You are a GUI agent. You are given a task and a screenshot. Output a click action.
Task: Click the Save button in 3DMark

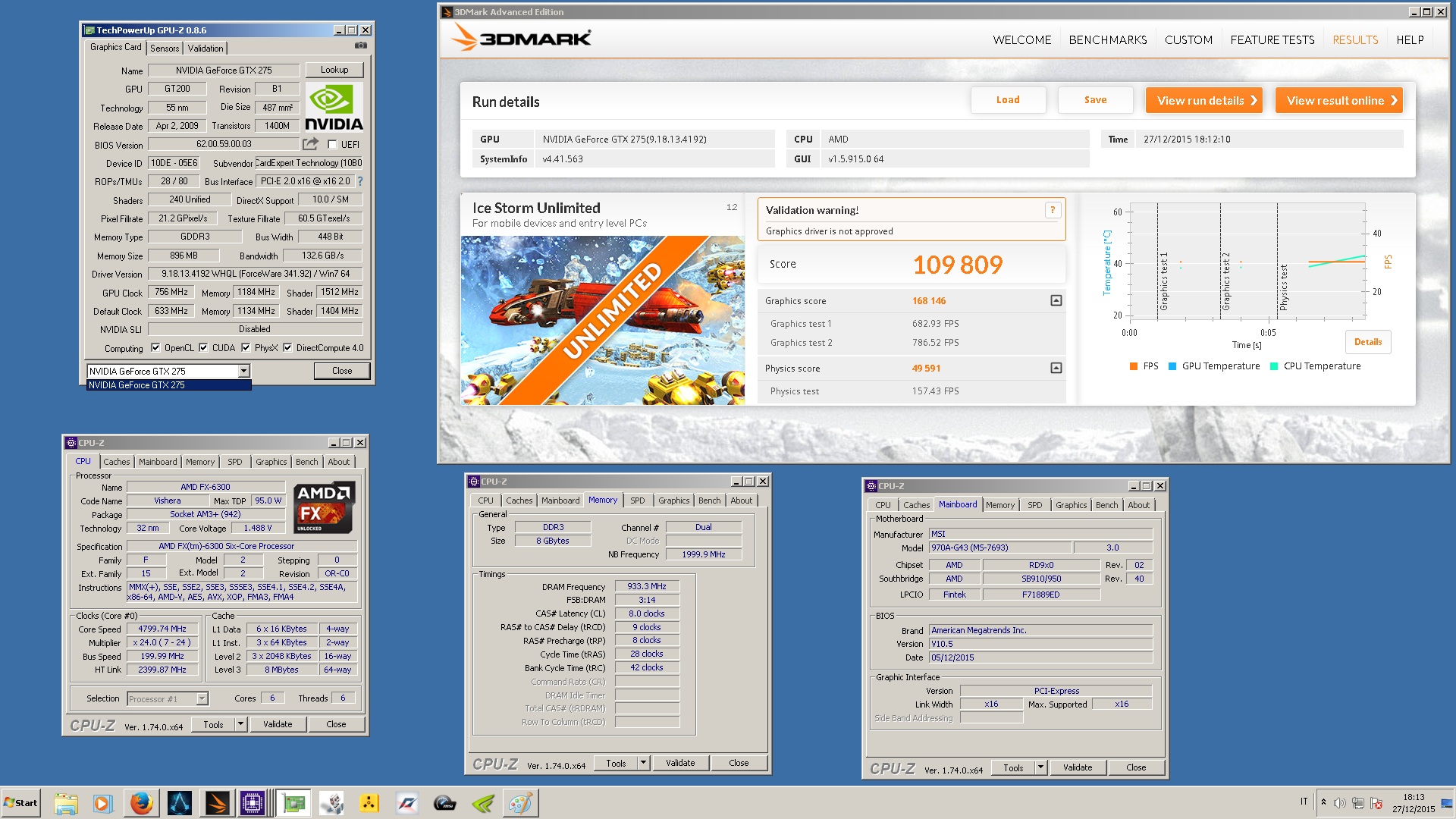point(1095,100)
